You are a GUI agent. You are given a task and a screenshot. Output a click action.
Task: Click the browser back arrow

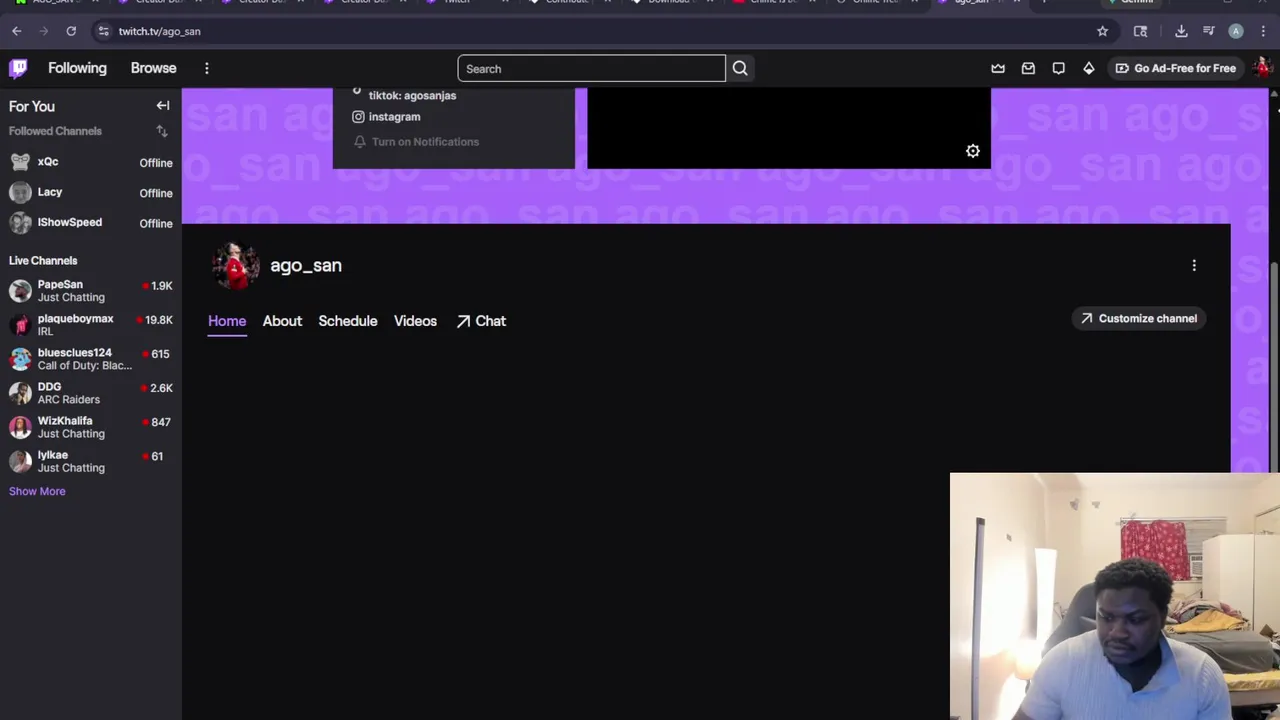tap(17, 31)
